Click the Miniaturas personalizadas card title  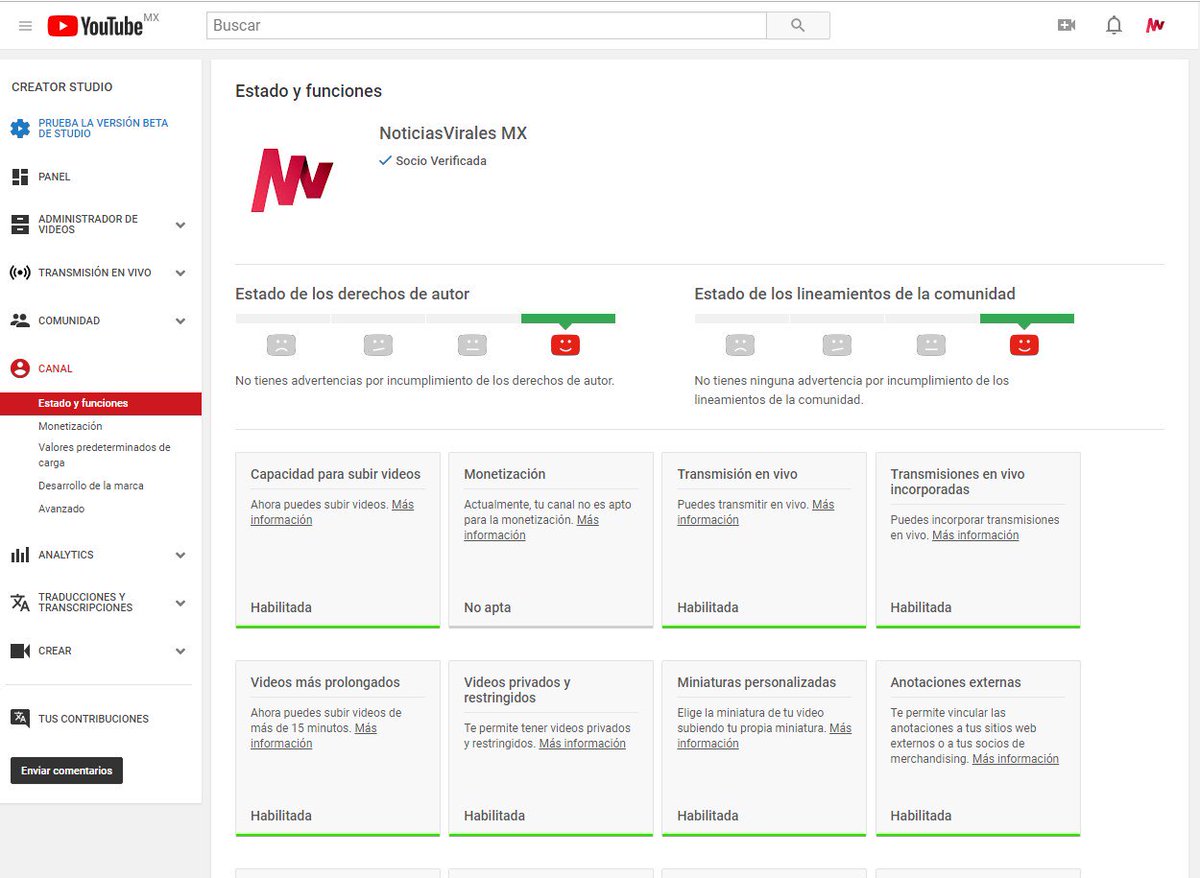coord(756,682)
